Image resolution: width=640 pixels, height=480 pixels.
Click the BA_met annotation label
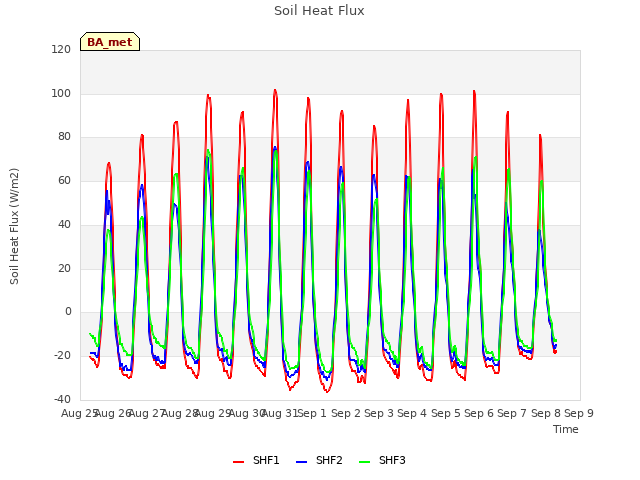point(110,42)
